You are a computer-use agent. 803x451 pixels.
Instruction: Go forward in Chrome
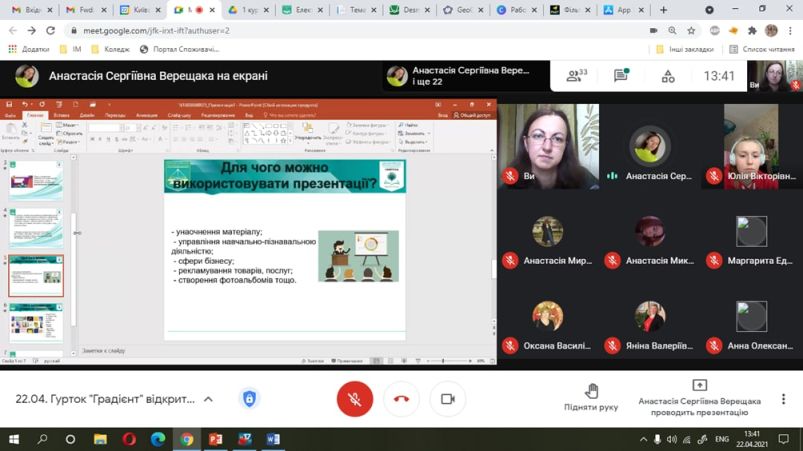click(31, 31)
